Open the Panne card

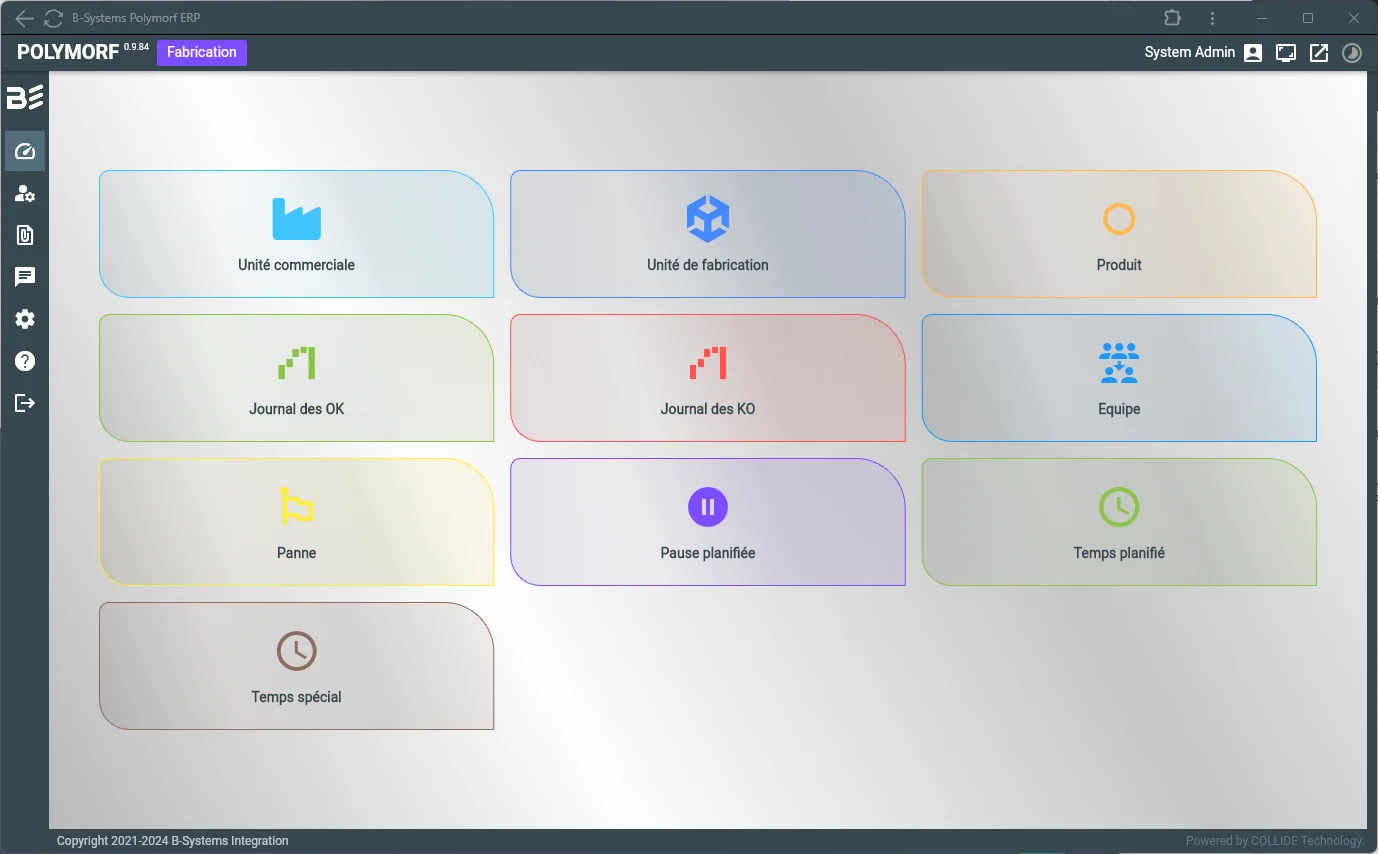(296, 522)
